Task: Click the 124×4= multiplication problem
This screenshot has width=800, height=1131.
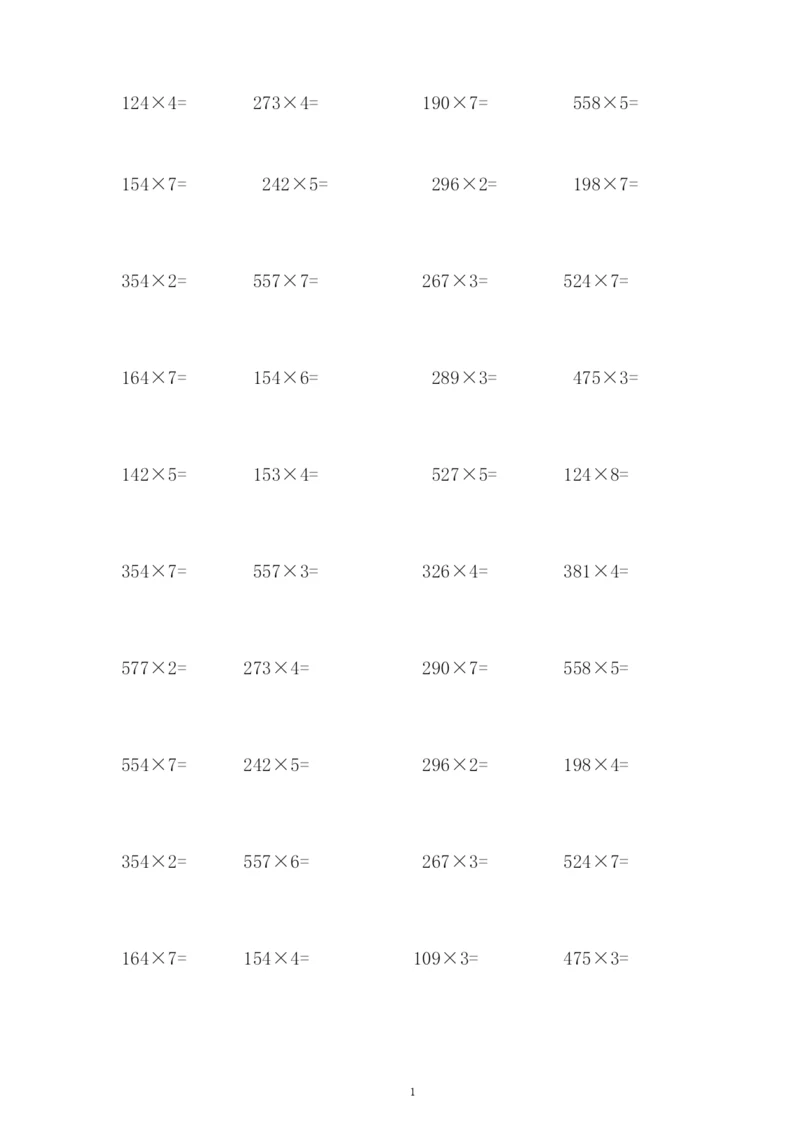Action: click(154, 102)
